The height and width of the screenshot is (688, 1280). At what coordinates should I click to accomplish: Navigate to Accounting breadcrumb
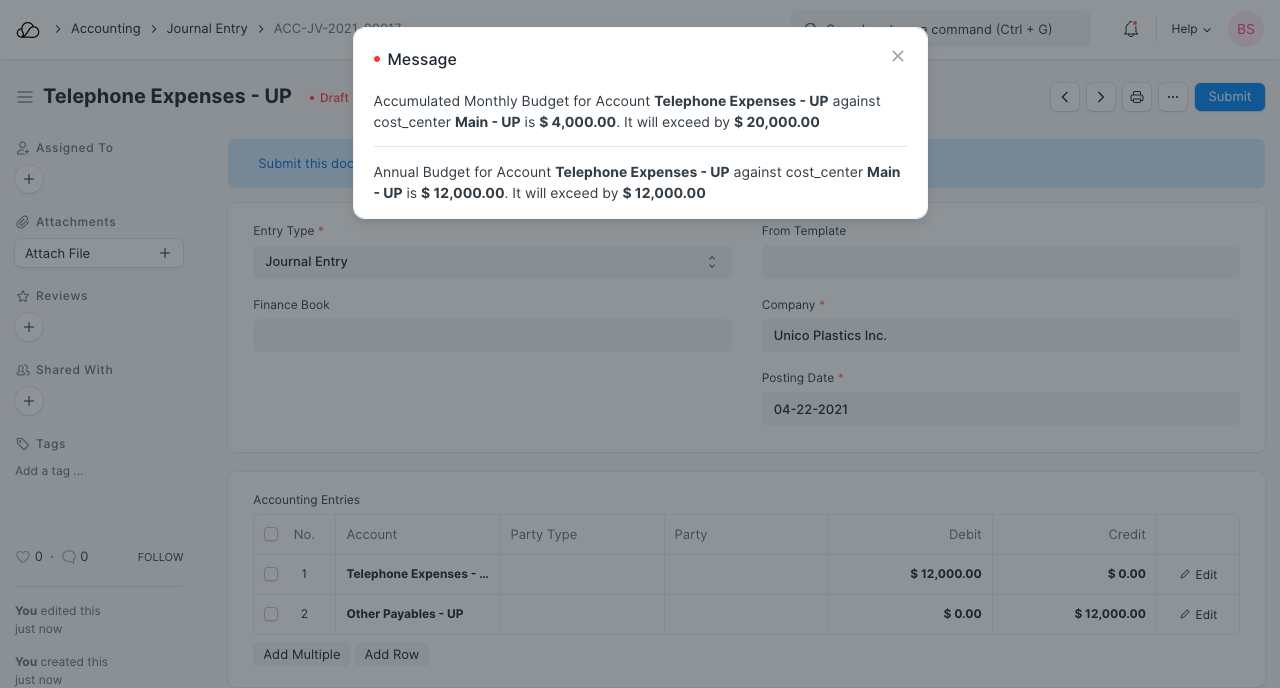105,29
